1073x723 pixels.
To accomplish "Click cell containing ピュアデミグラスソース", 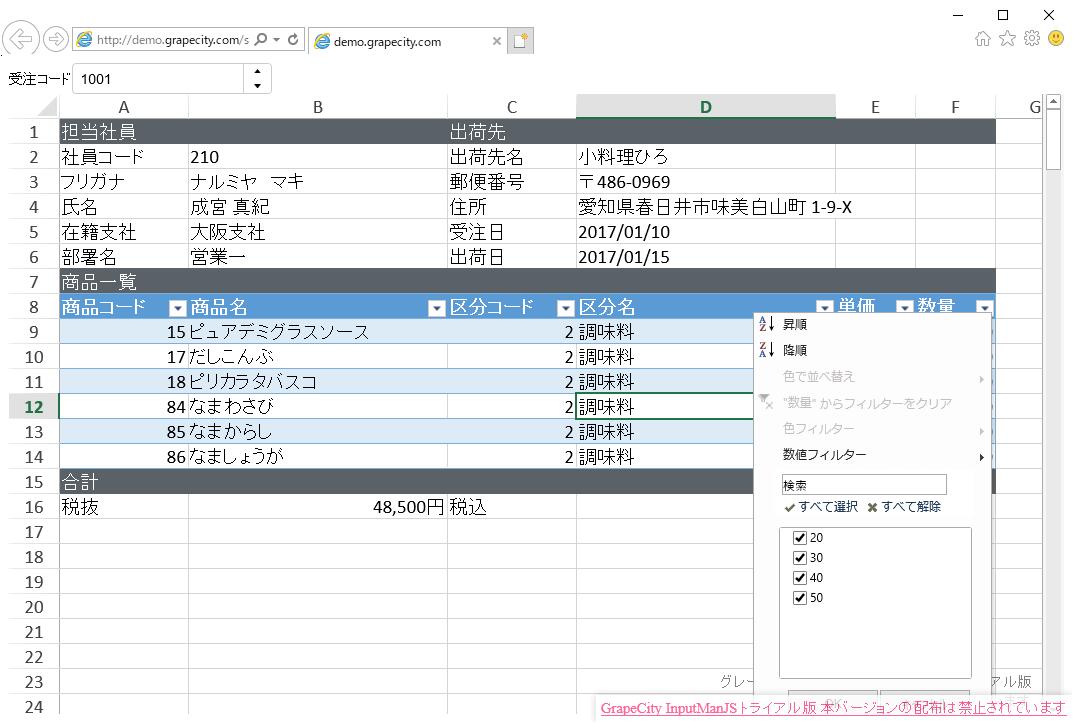I will coord(318,332).
